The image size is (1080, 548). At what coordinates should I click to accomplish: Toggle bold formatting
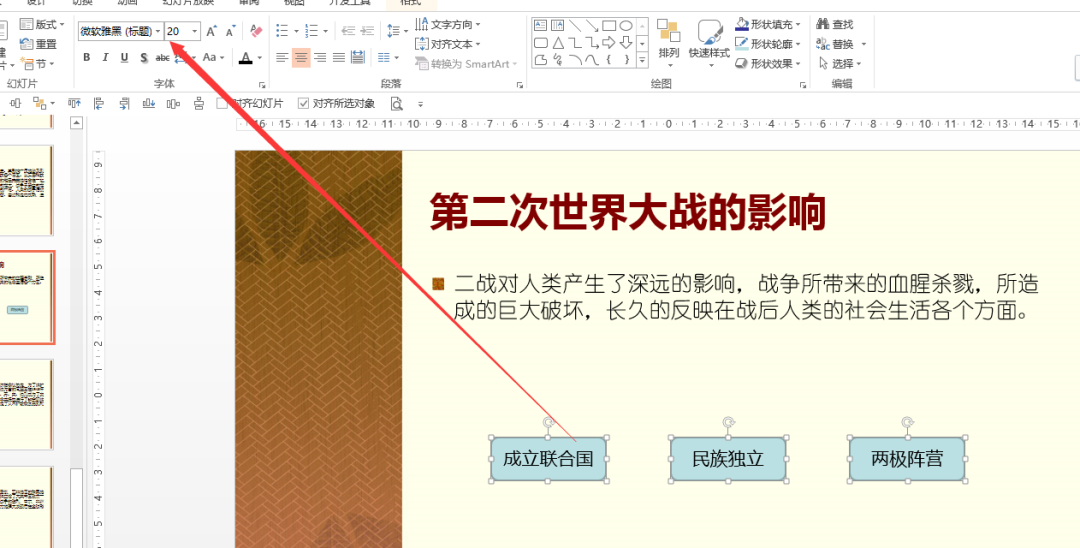click(87, 58)
